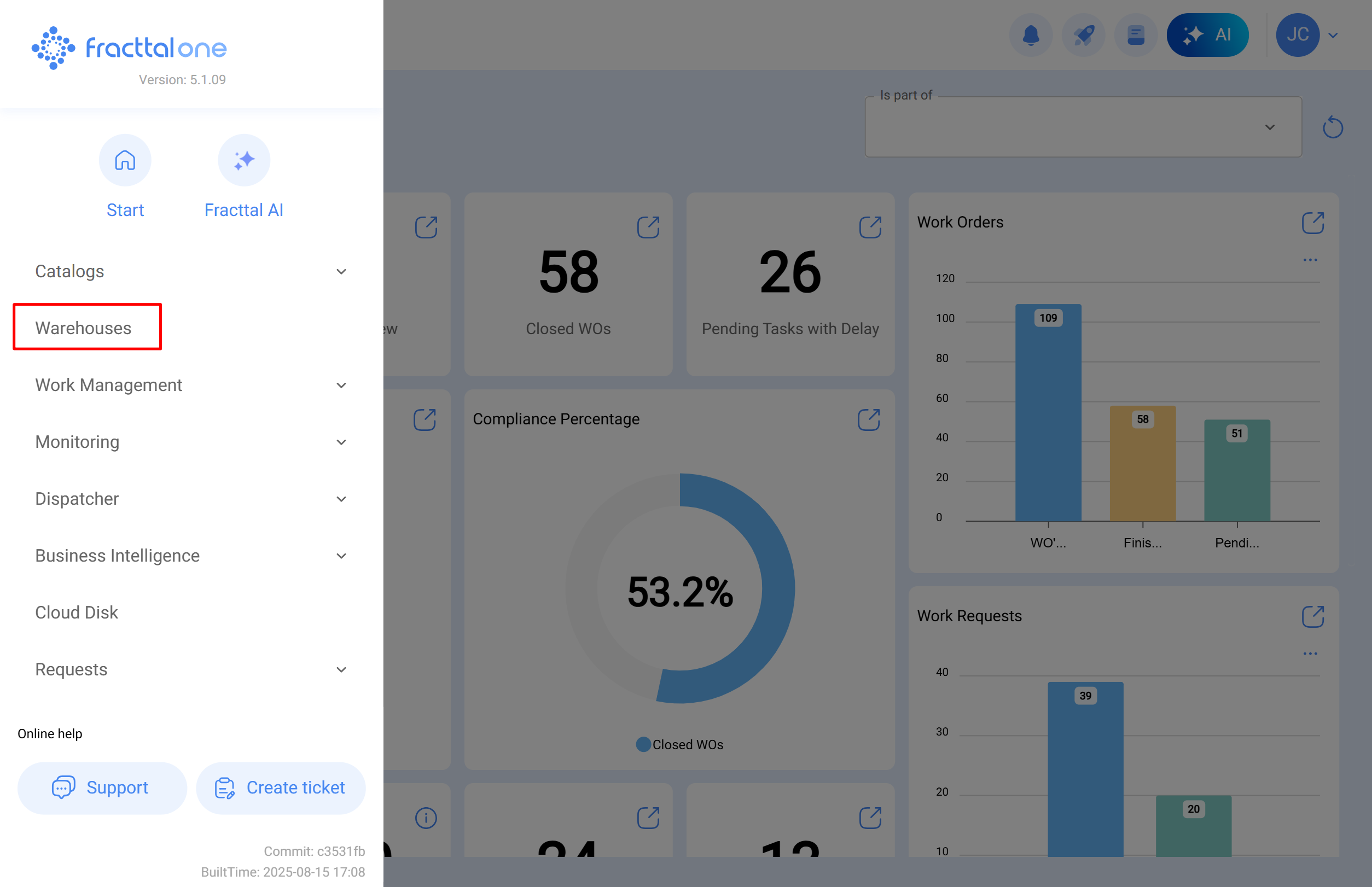Open the AI assistant button
The height and width of the screenshot is (887, 1372).
click(1207, 35)
